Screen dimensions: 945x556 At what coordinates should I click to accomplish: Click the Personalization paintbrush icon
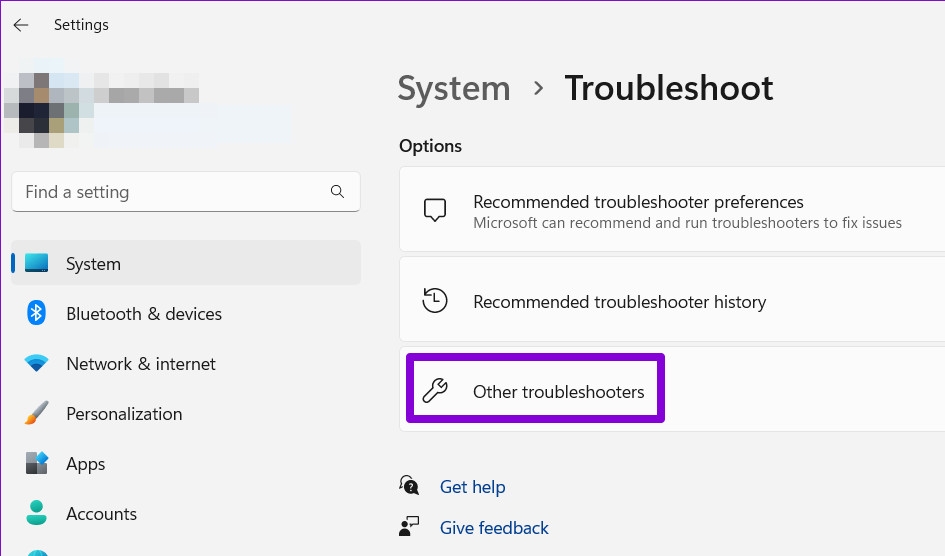tap(36, 413)
